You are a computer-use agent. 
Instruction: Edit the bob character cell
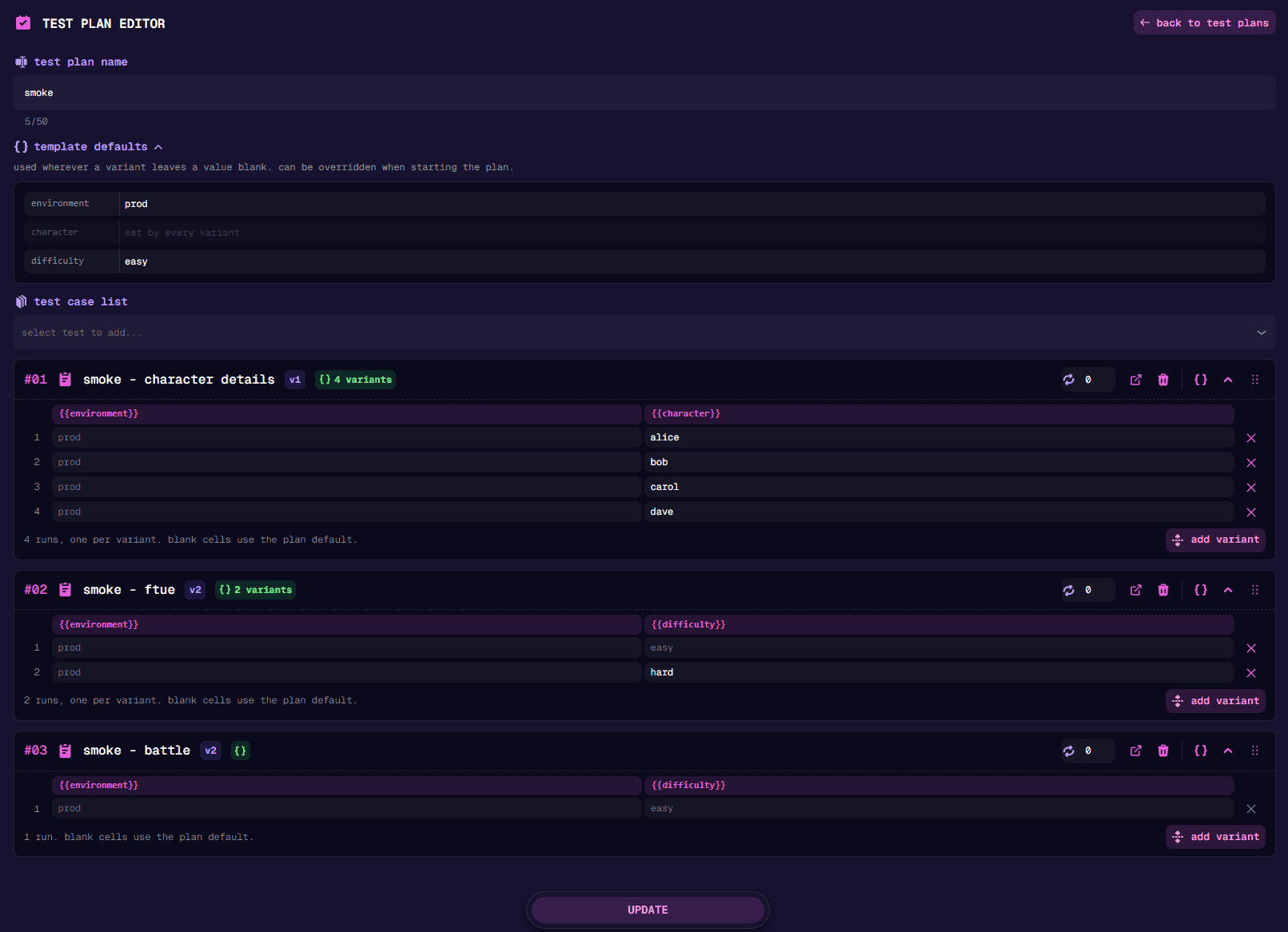coord(939,462)
